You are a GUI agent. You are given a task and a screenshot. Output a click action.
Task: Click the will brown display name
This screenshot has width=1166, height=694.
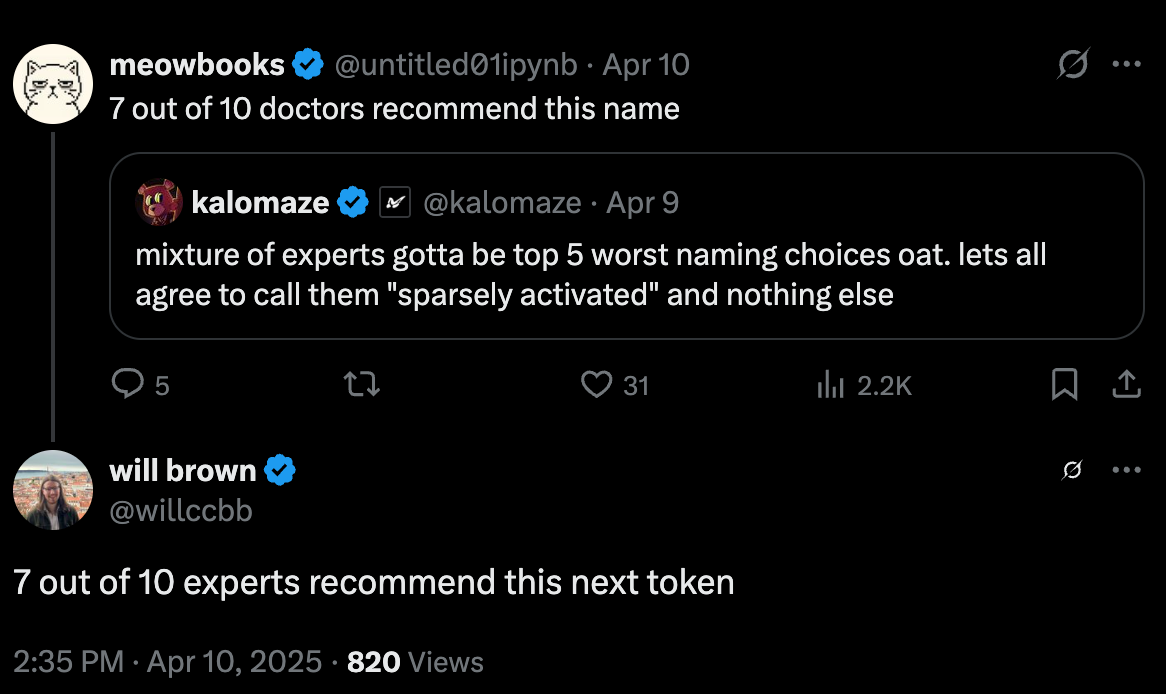(183, 471)
